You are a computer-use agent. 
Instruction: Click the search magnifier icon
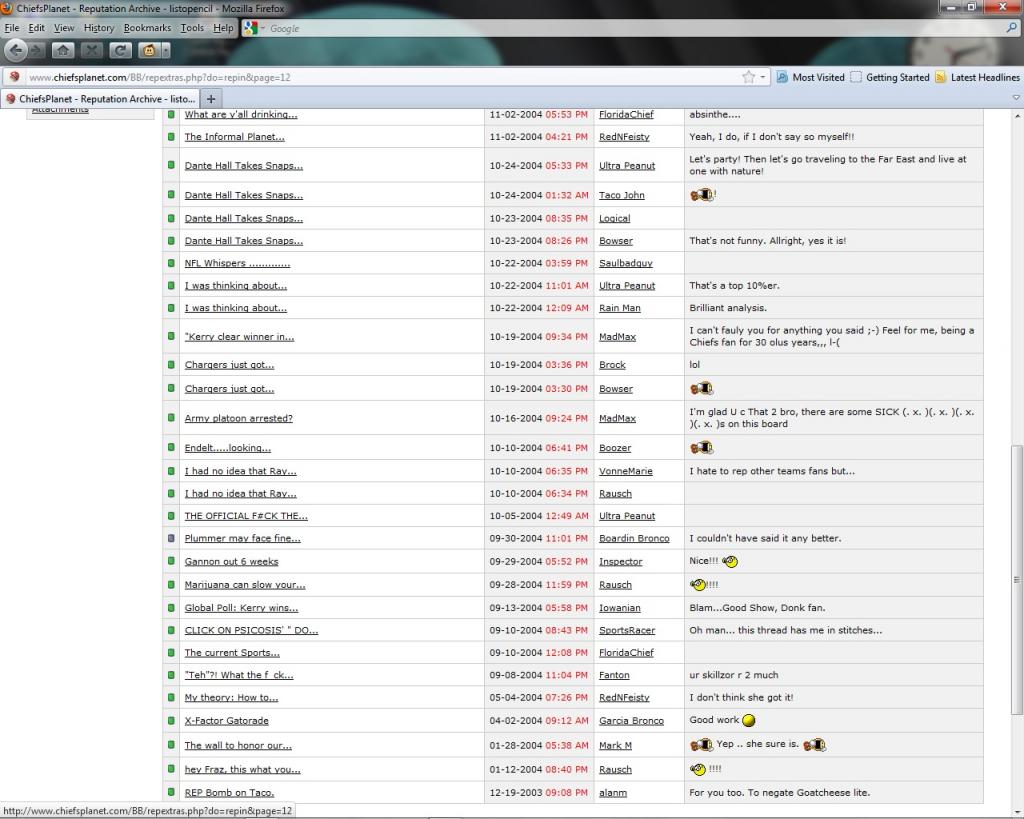(x=1012, y=28)
